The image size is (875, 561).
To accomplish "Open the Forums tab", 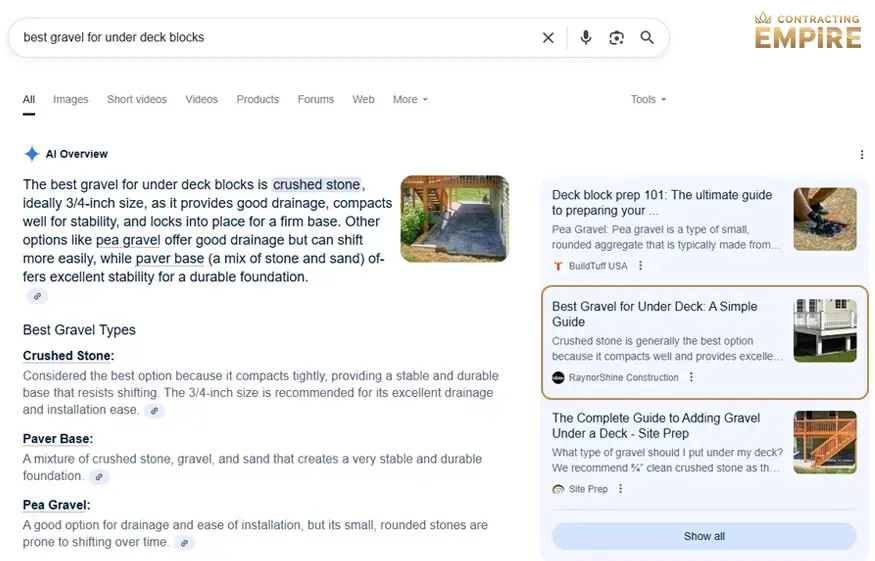I will [x=315, y=99].
